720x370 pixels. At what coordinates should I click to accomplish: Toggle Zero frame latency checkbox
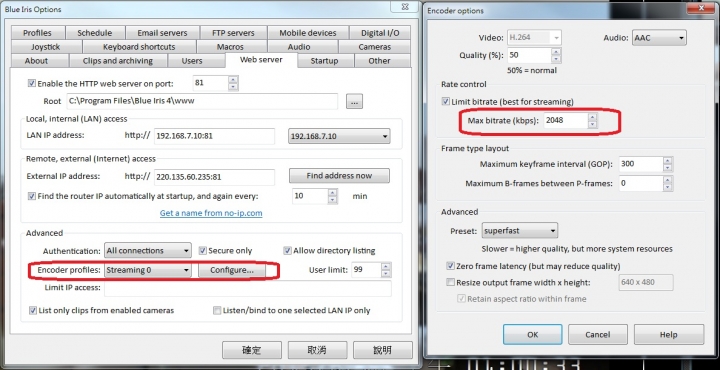(x=450, y=266)
